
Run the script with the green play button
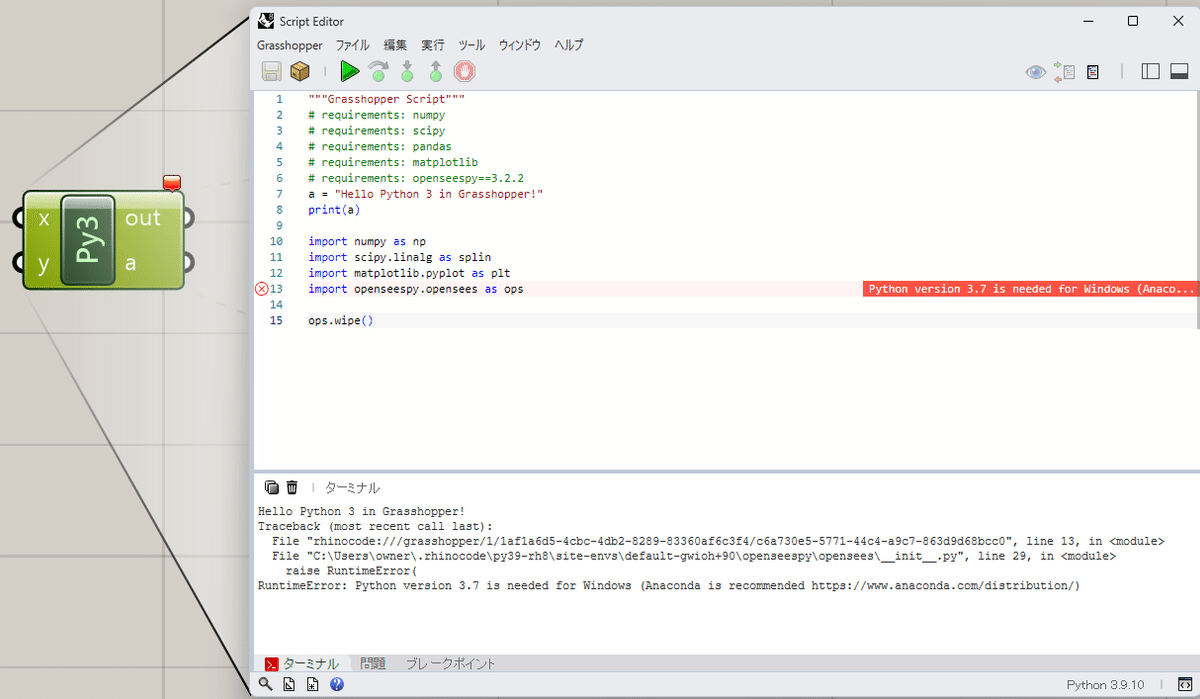(x=349, y=71)
